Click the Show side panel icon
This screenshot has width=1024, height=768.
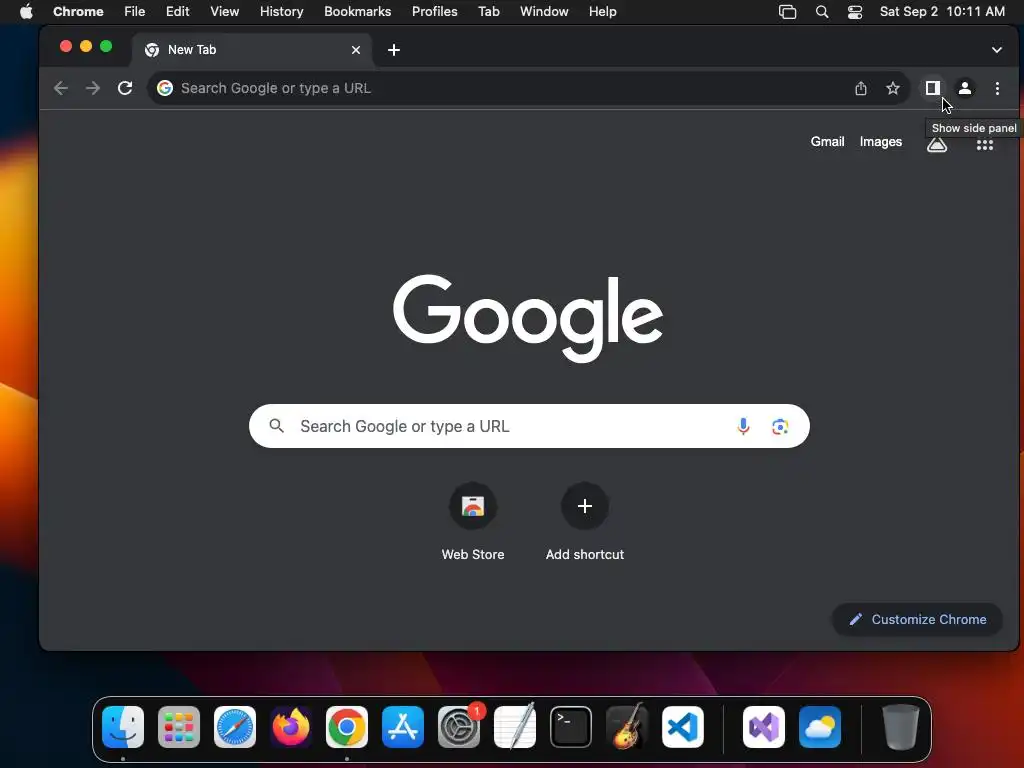point(932,88)
